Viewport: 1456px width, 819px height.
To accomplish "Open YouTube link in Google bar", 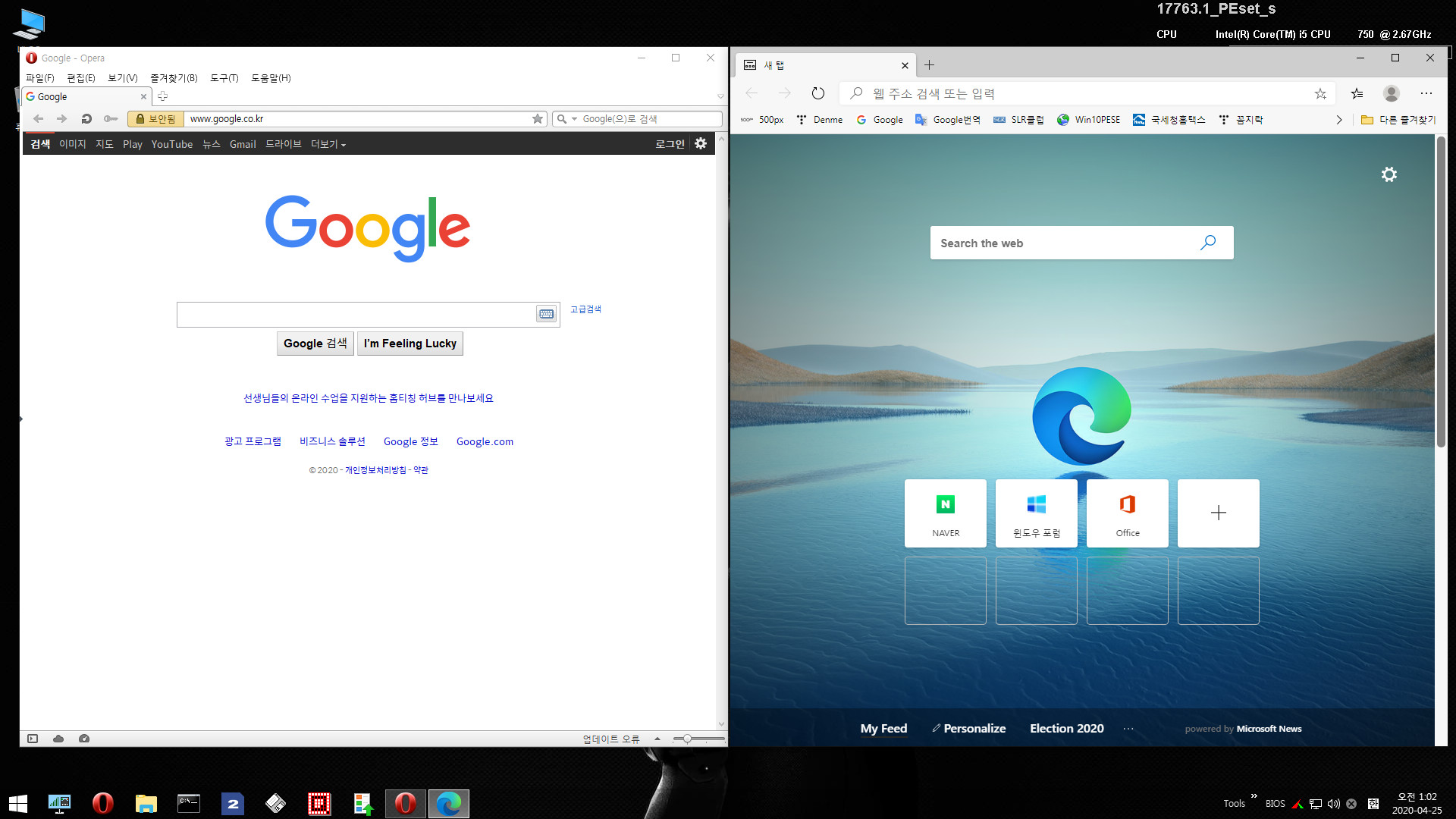I will (x=172, y=144).
